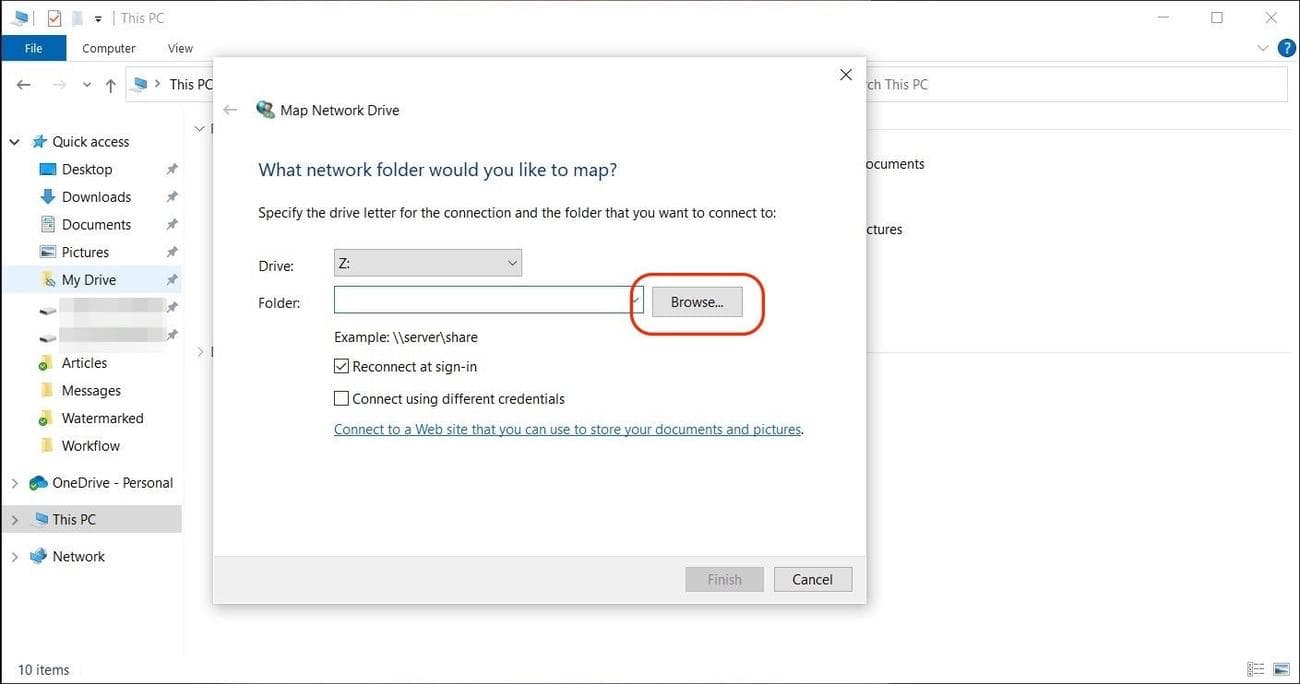Expand the Folder path dropdown arrow
This screenshot has height=684, width=1300.
[635, 299]
